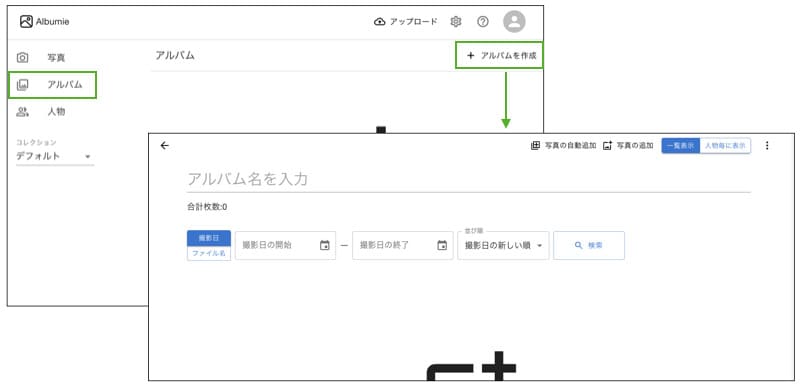Go back using the left arrow
This screenshot has height=391, width=805.
tap(164, 146)
